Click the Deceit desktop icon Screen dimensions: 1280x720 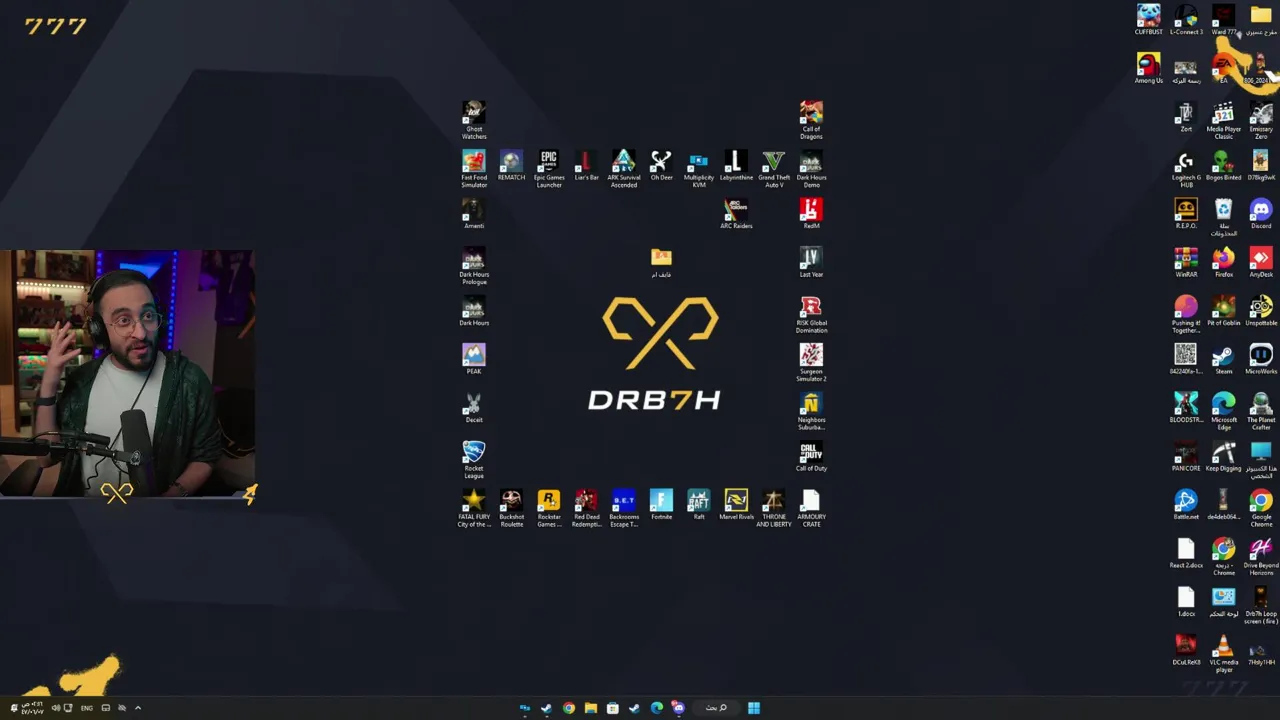pyautogui.click(x=474, y=408)
